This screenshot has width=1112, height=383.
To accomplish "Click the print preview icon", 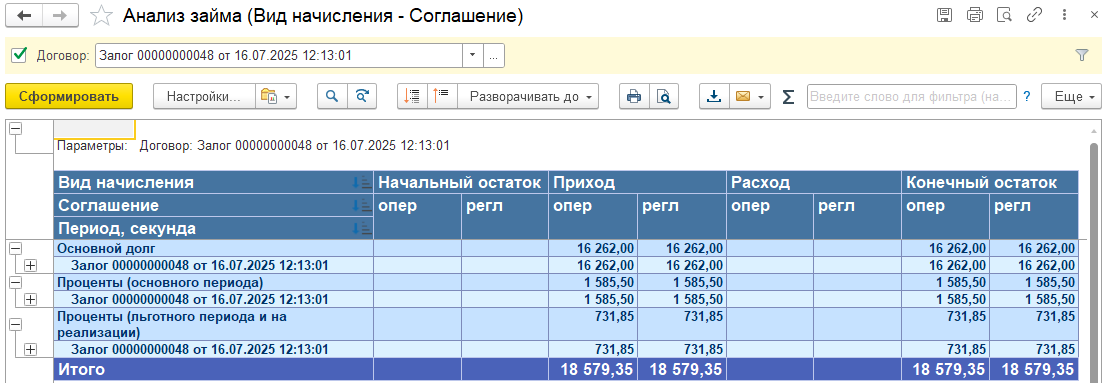I will click(x=664, y=96).
